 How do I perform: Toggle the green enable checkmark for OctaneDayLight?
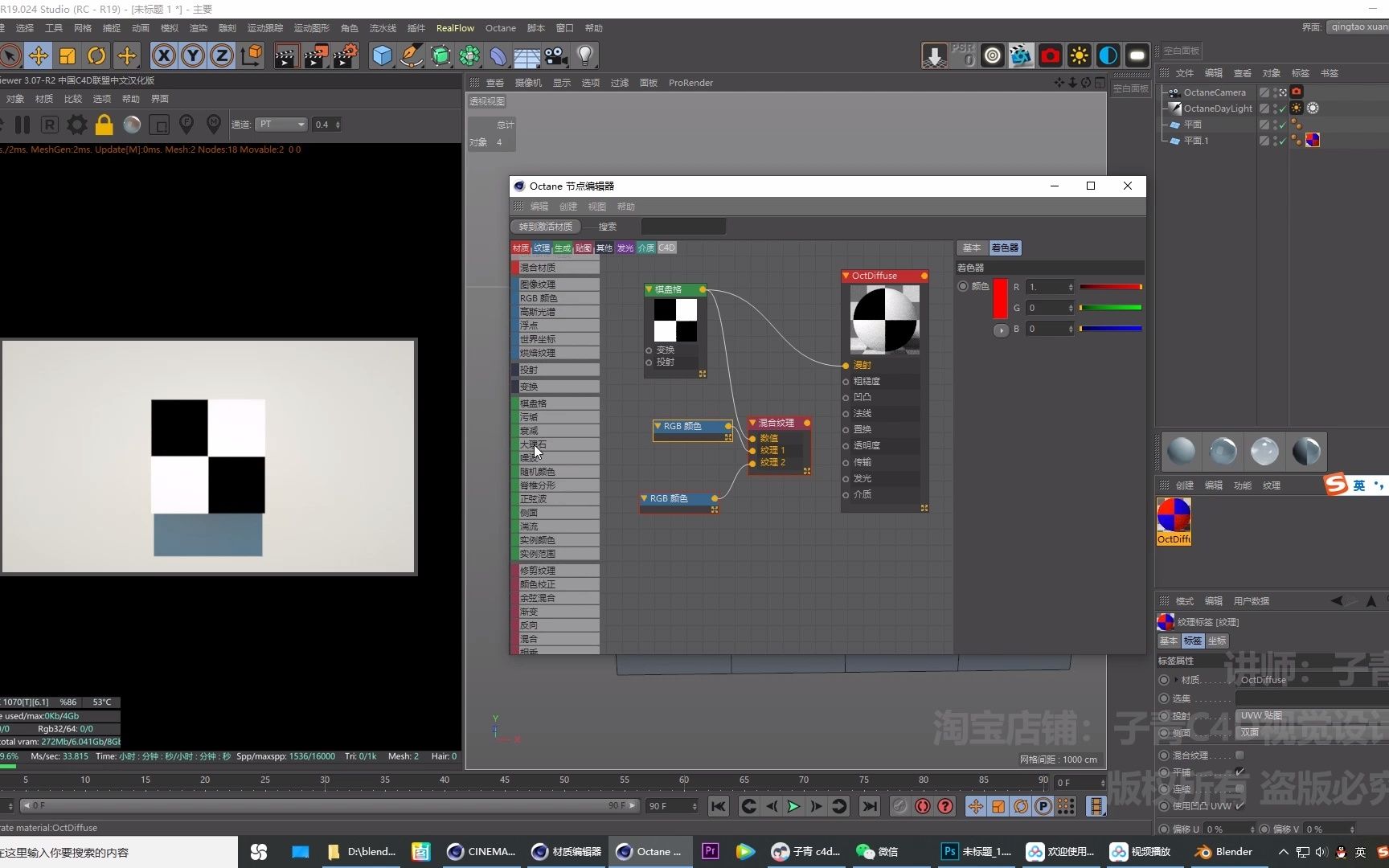pos(1281,108)
